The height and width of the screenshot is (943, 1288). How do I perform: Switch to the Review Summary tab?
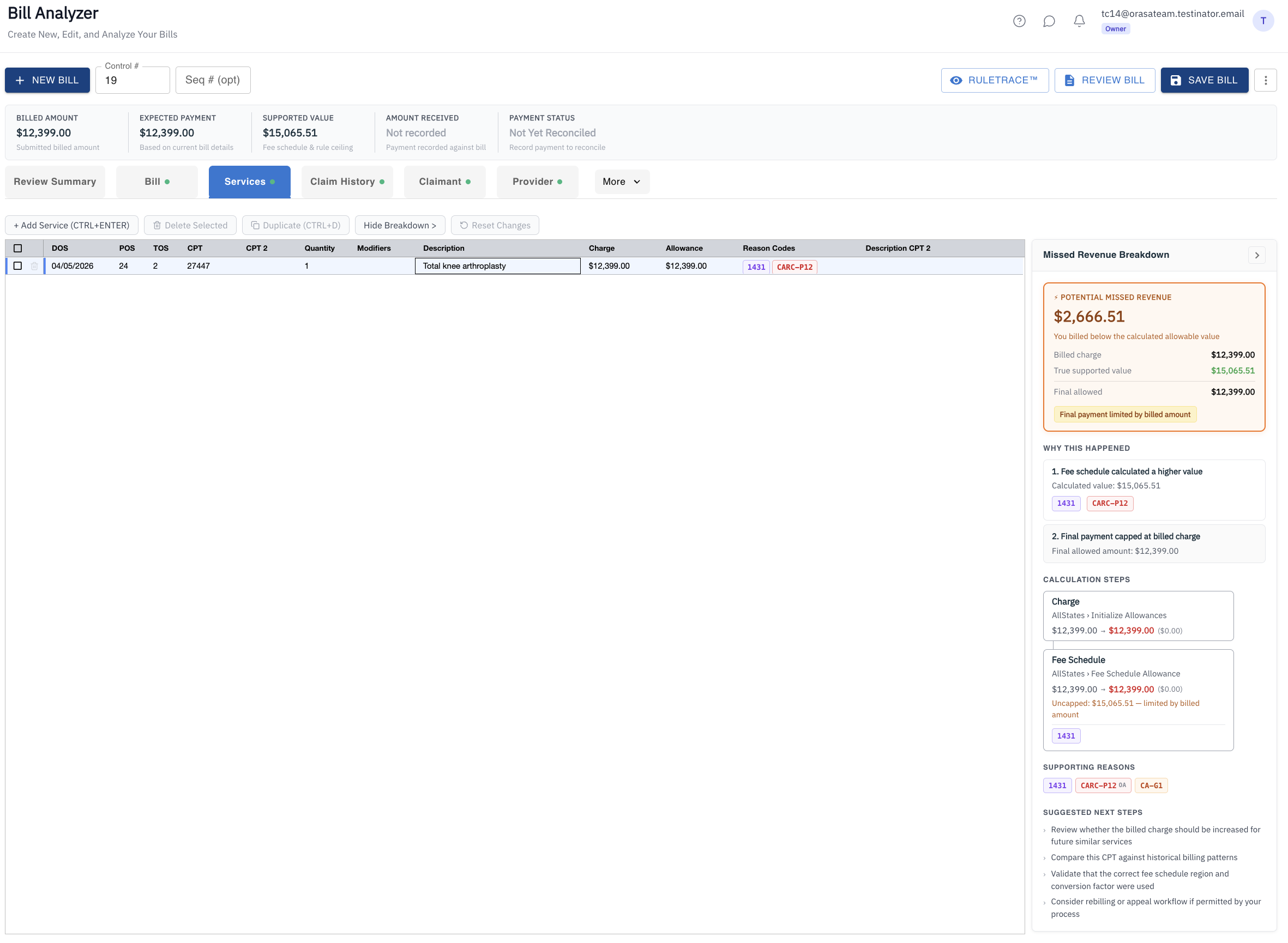(x=55, y=182)
